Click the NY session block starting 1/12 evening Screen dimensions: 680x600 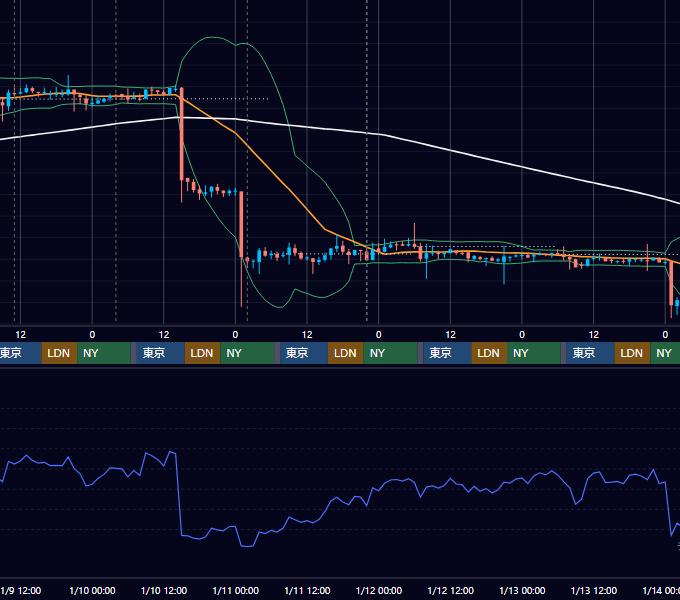tap(534, 353)
